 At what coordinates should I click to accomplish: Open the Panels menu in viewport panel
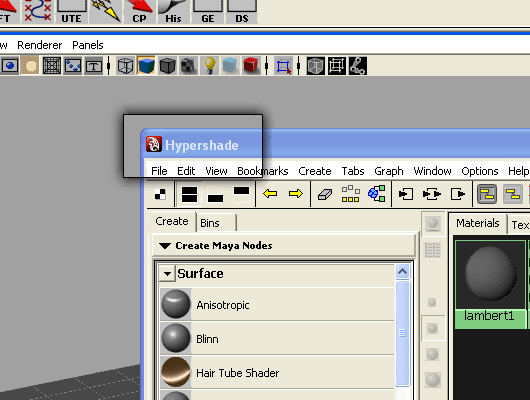[x=88, y=45]
